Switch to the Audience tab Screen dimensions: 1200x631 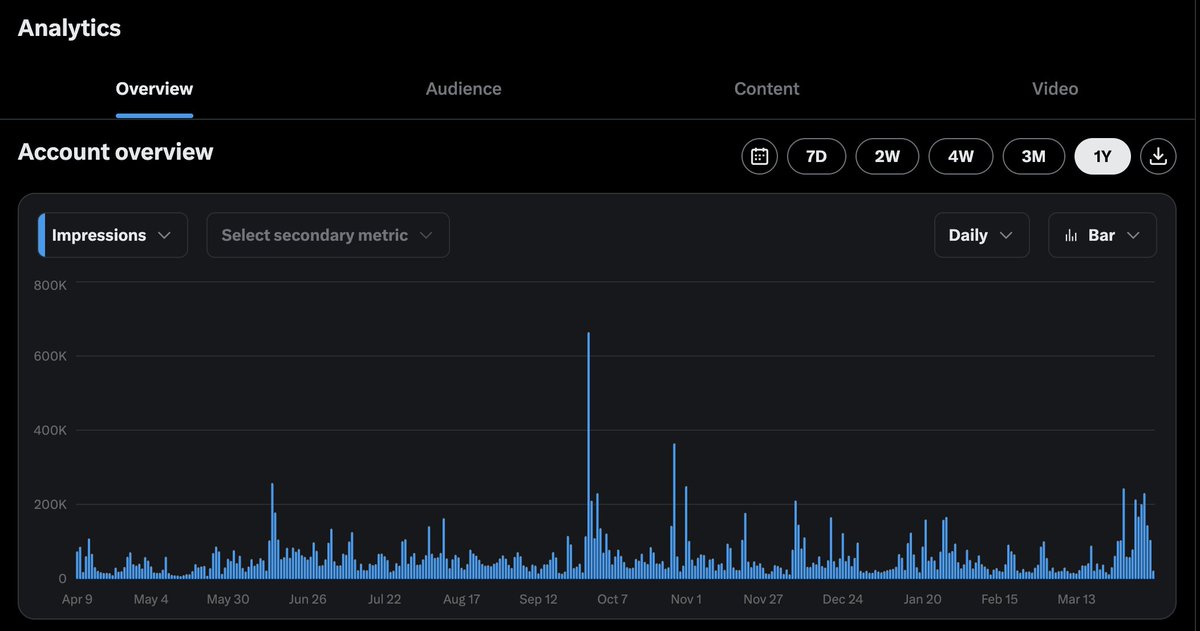[x=464, y=89]
